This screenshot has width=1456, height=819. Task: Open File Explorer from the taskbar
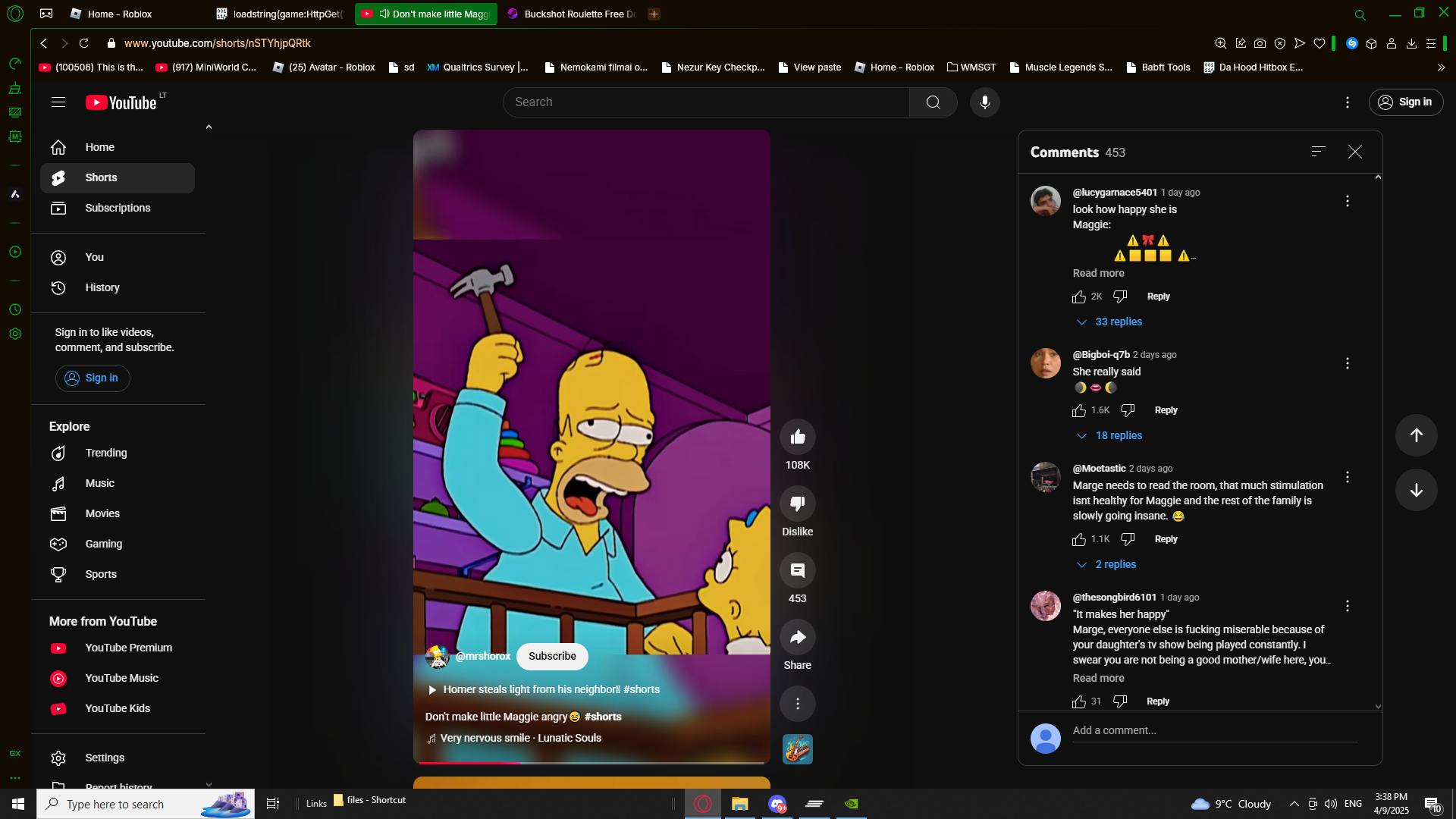coord(739,804)
